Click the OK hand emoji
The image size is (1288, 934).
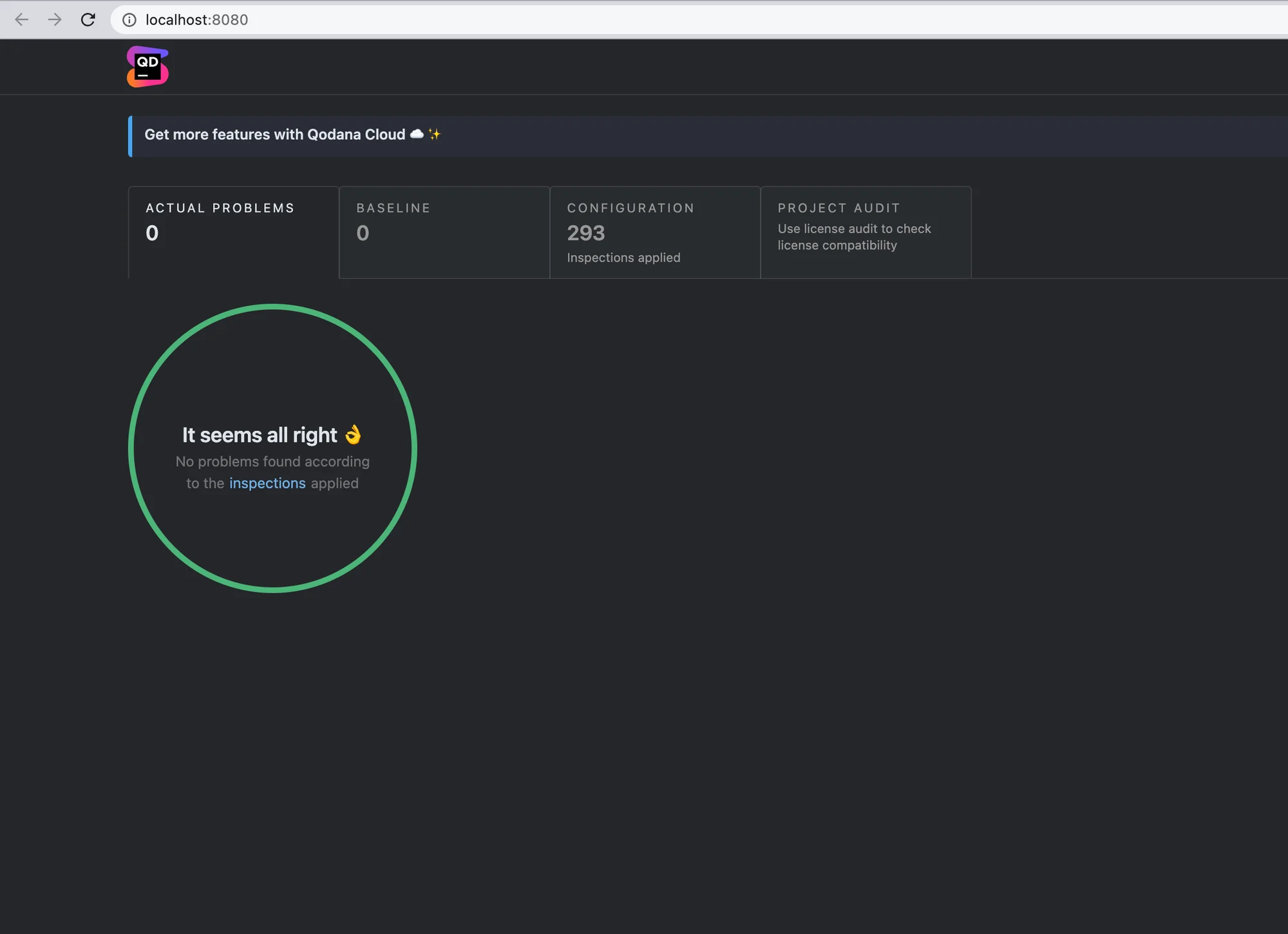(353, 435)
